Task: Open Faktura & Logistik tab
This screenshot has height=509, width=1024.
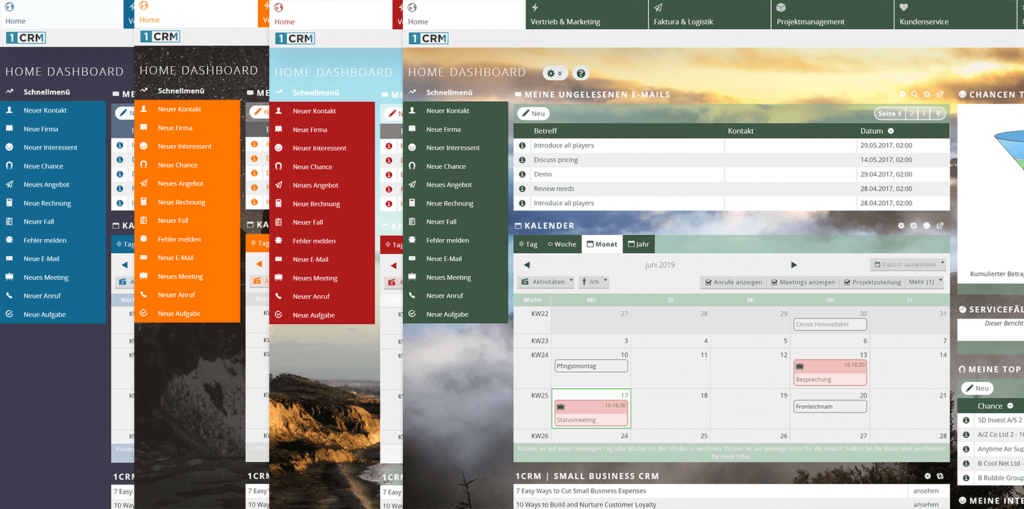Action: point(710,14)
